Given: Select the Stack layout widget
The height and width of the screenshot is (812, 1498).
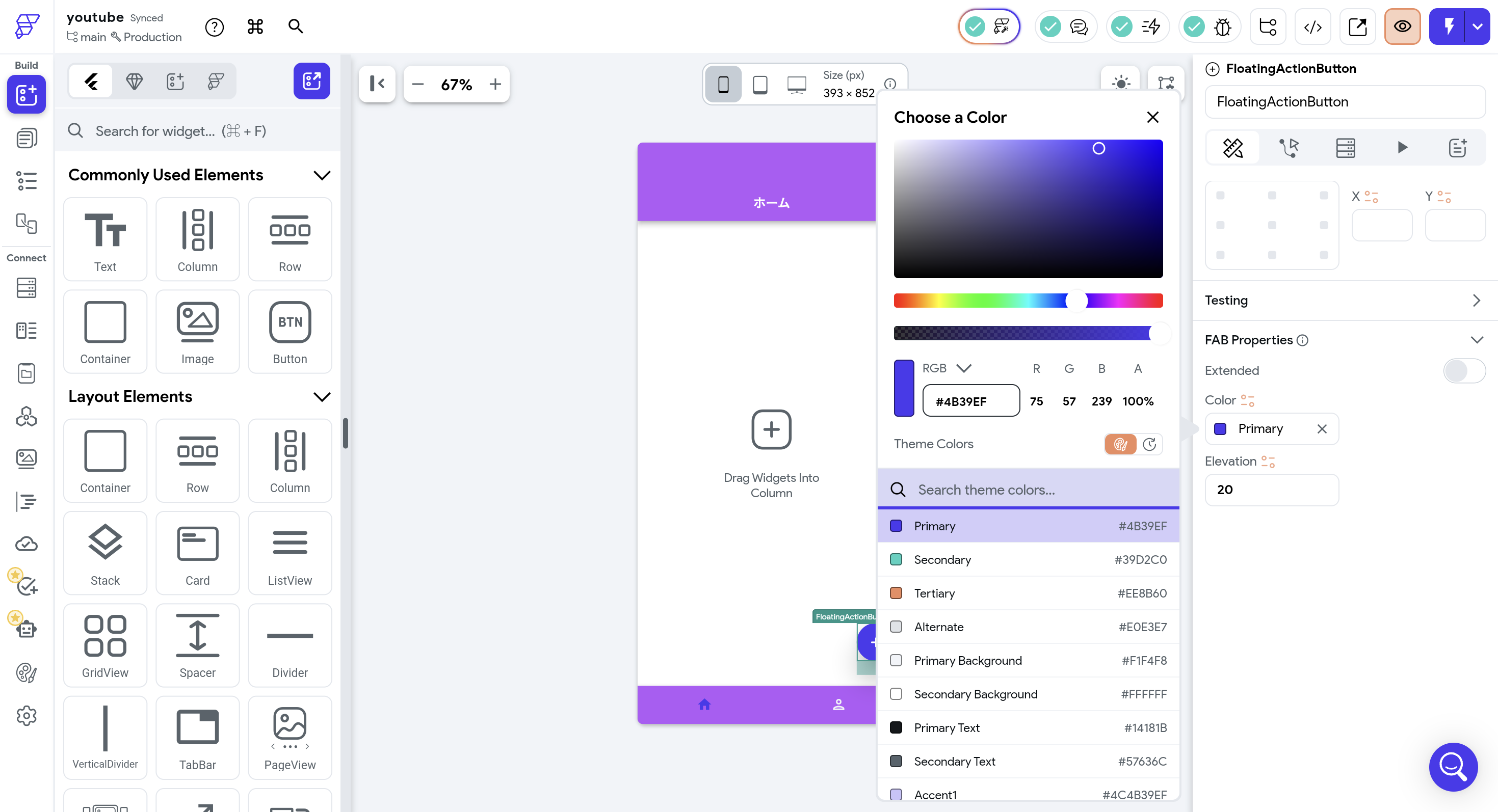Looking at the screenshot, I should pyautogui.click(x=104, y=553).
